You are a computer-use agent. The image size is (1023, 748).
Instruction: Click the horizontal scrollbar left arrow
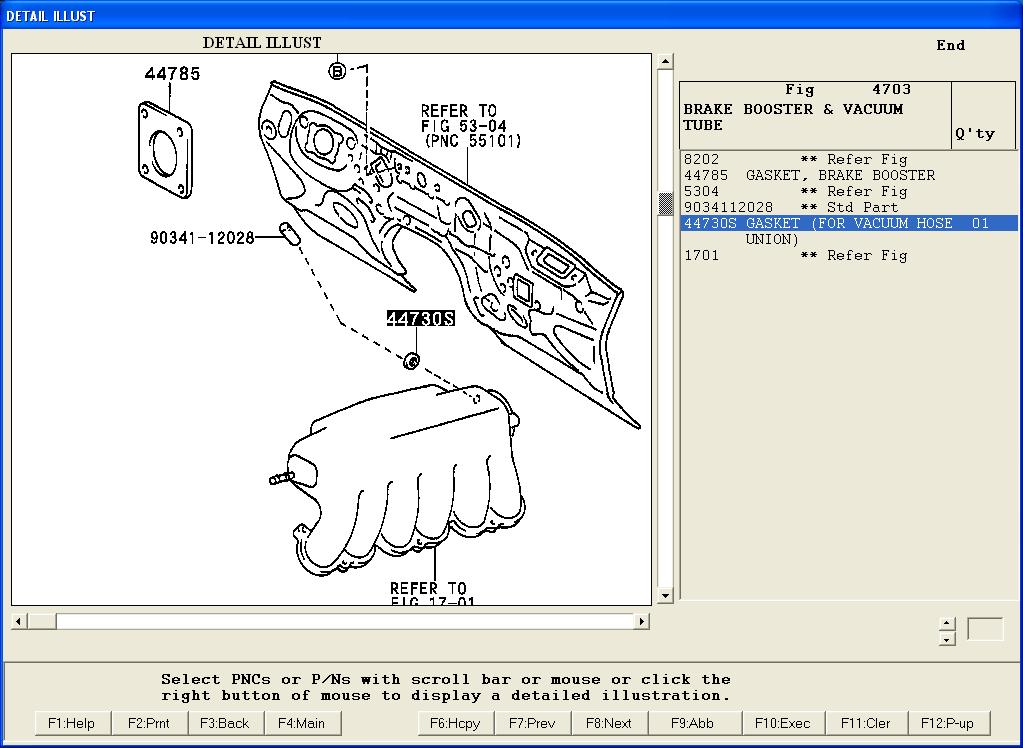tap(19, 621)
